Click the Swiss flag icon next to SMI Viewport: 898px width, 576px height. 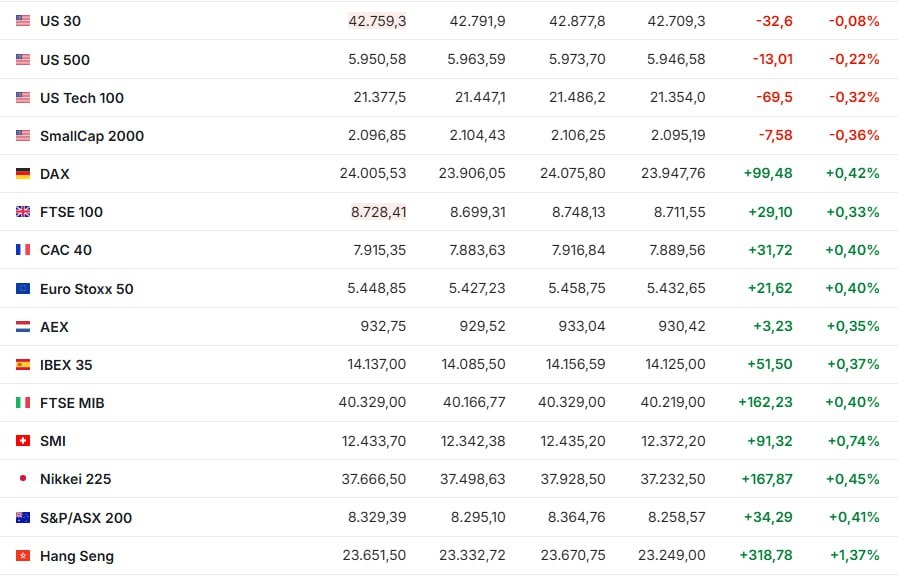tap(23, 441)
